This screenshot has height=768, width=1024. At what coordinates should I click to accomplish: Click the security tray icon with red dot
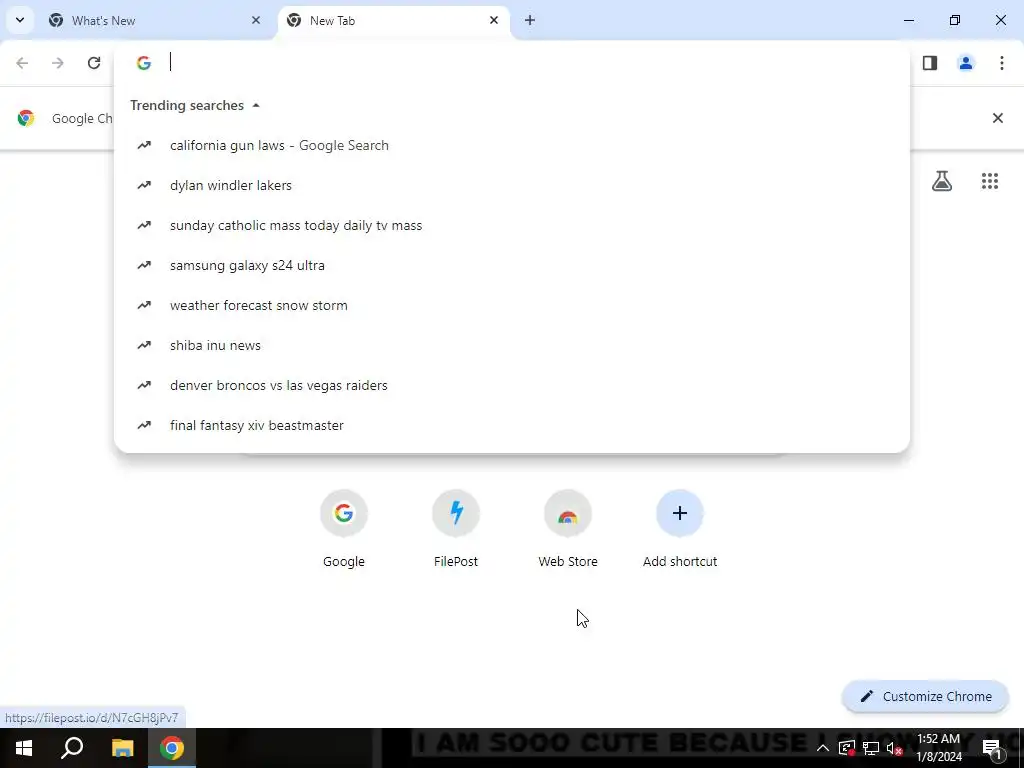point(847,748)
